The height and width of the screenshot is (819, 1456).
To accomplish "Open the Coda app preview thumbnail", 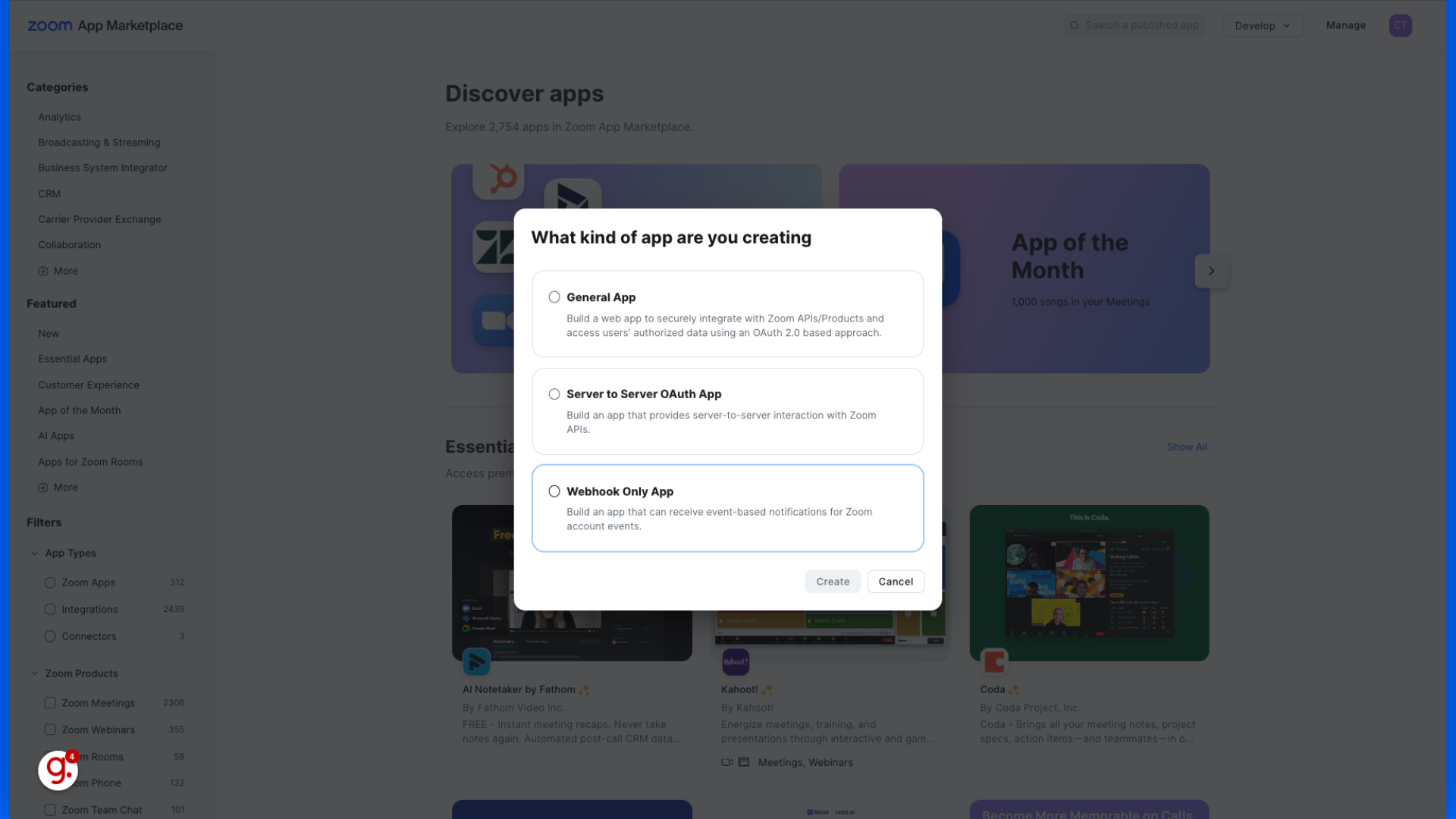I will (1089, 582).
